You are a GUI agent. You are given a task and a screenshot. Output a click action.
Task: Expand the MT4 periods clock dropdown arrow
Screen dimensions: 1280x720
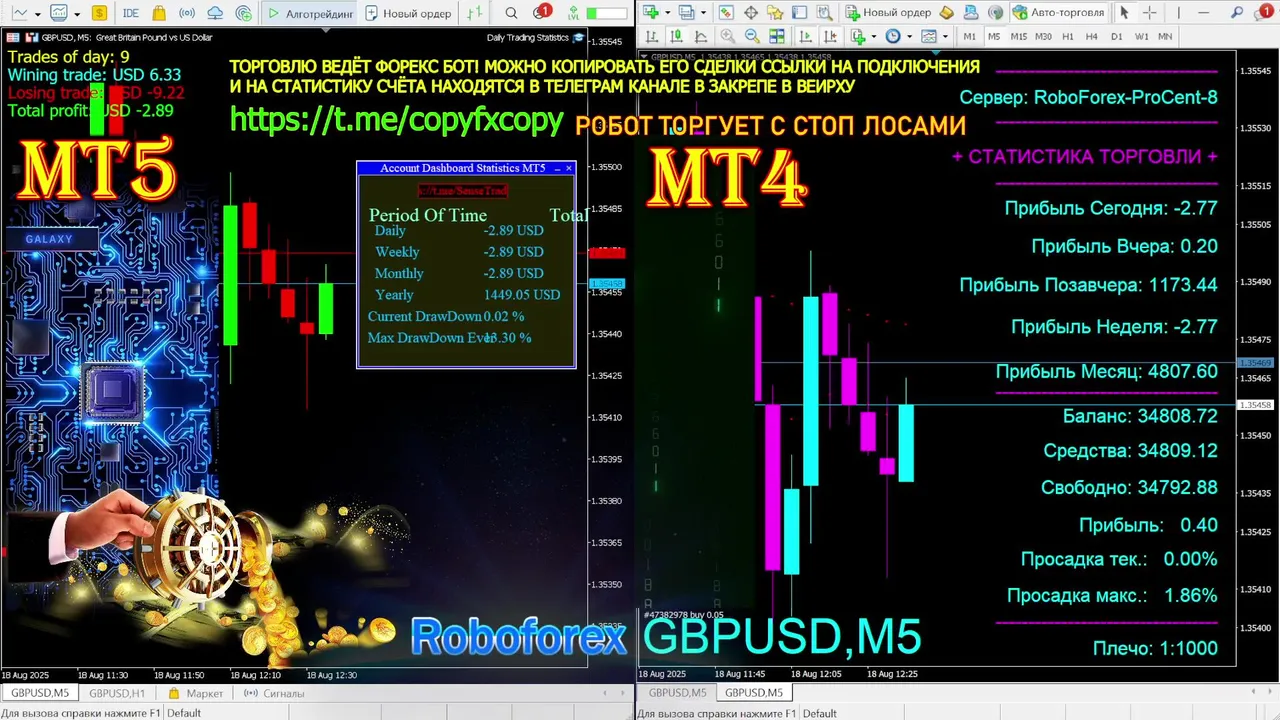[x=909, y=37]
